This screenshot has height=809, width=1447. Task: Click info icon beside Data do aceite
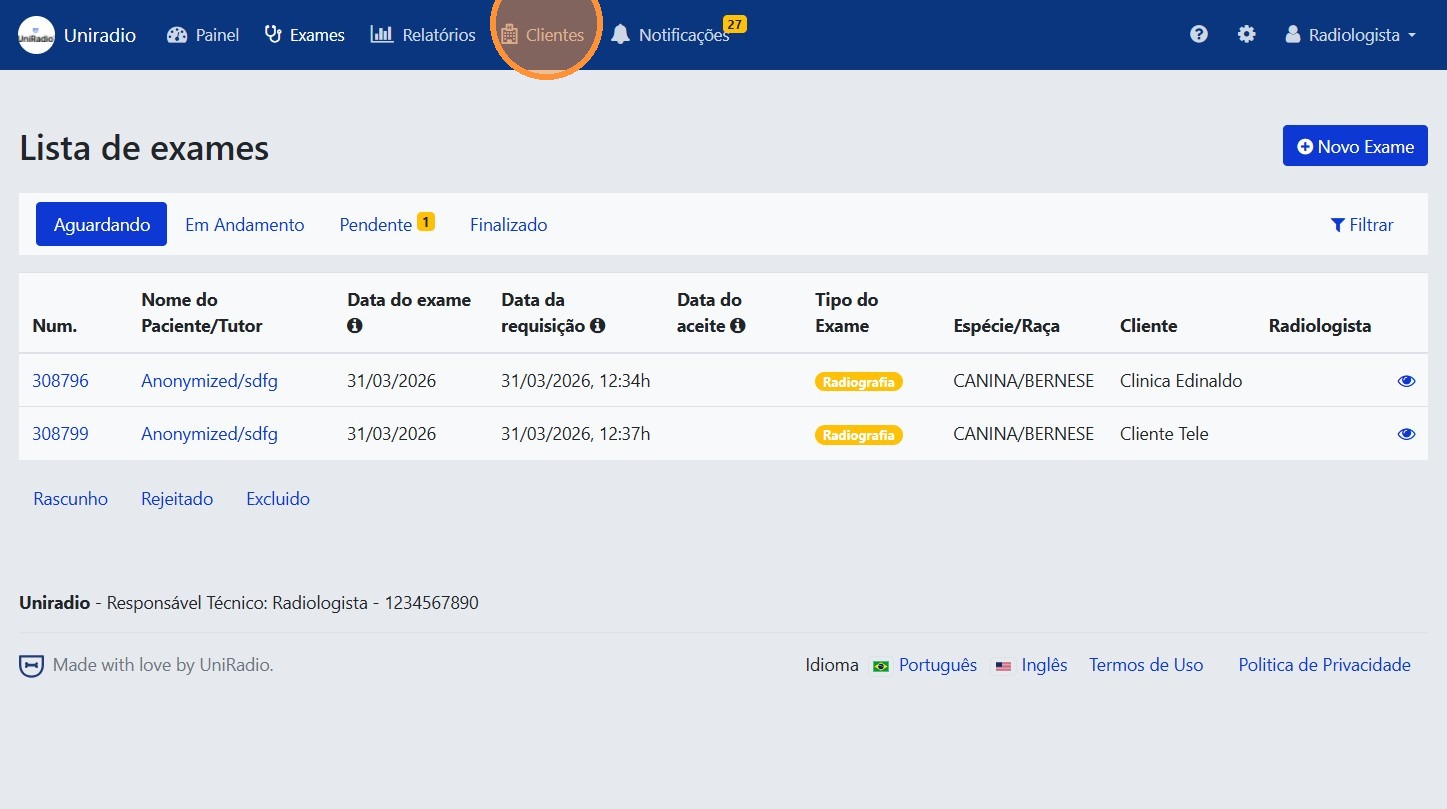pyautogui.click(x=738, y=326)
